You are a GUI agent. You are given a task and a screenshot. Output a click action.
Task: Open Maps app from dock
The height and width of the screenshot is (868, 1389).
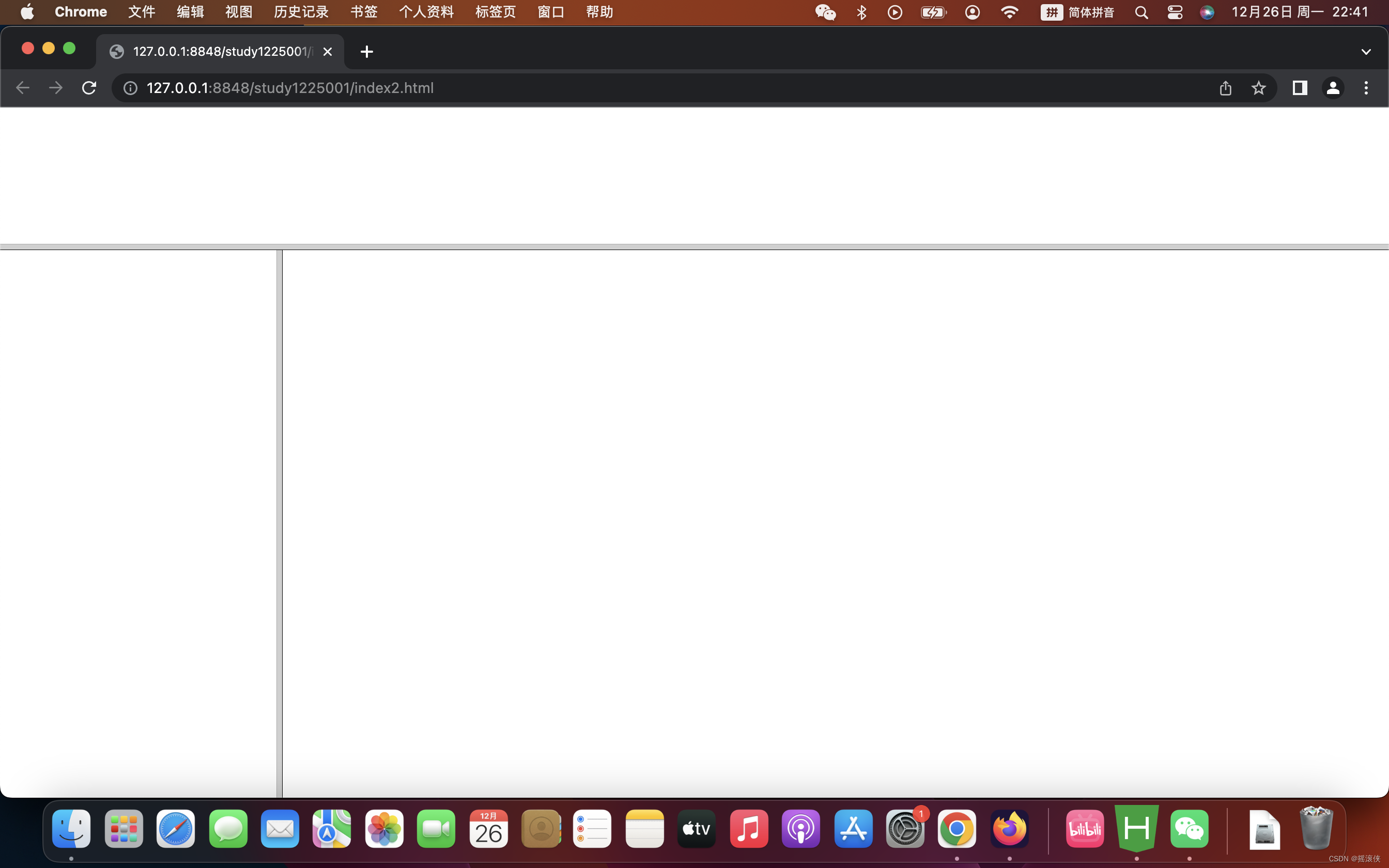pos(331,830)
